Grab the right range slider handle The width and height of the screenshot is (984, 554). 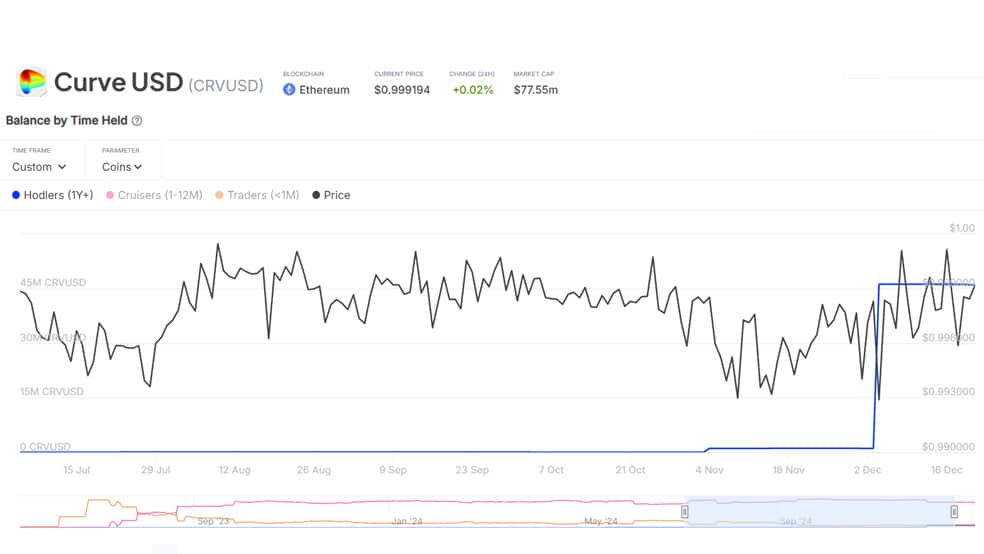[x=954, y=512]
